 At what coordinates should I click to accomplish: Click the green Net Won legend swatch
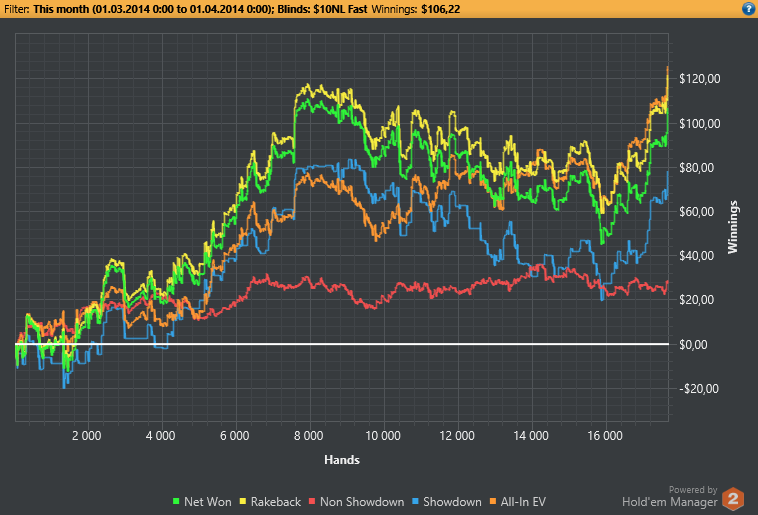coord(176,501)
